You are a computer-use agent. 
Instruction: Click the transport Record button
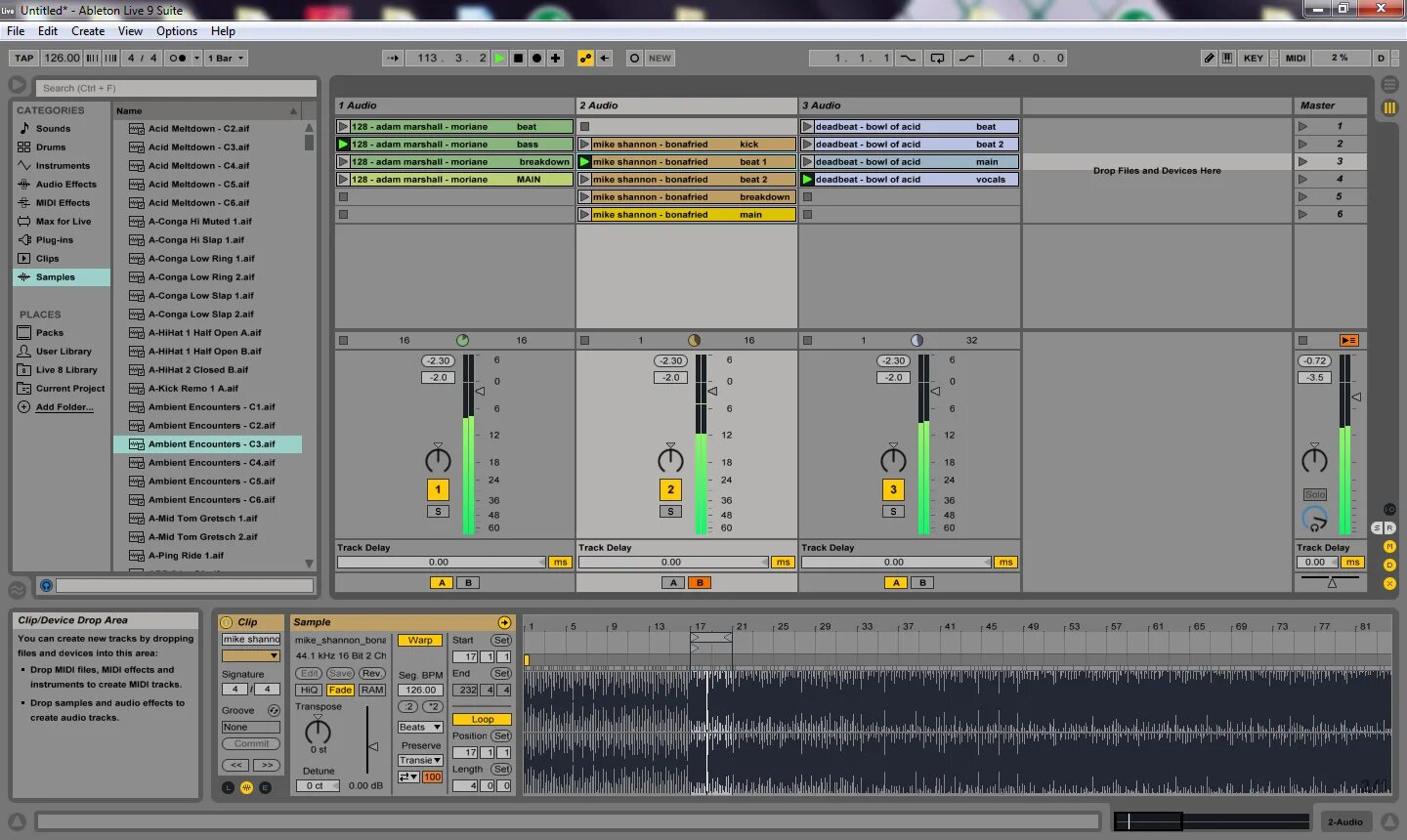tap(536, 58)
